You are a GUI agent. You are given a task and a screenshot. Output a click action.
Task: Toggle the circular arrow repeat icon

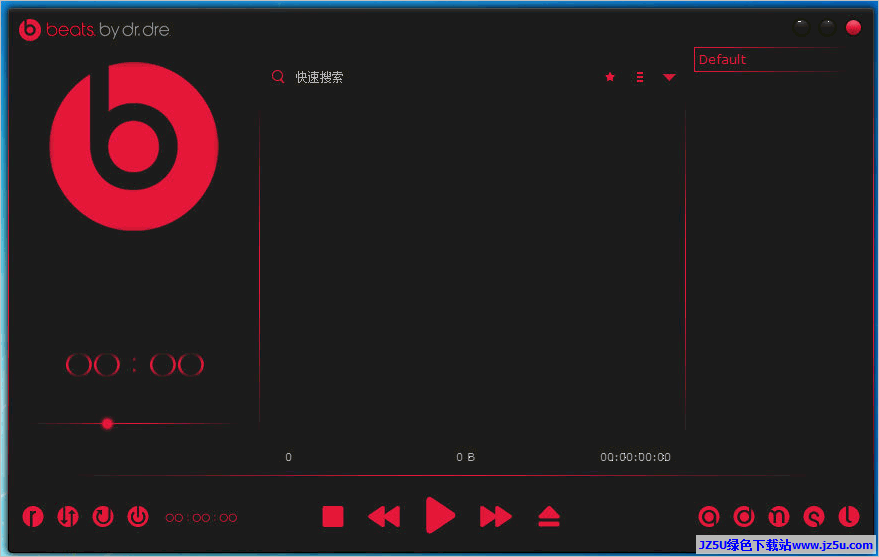103,516
